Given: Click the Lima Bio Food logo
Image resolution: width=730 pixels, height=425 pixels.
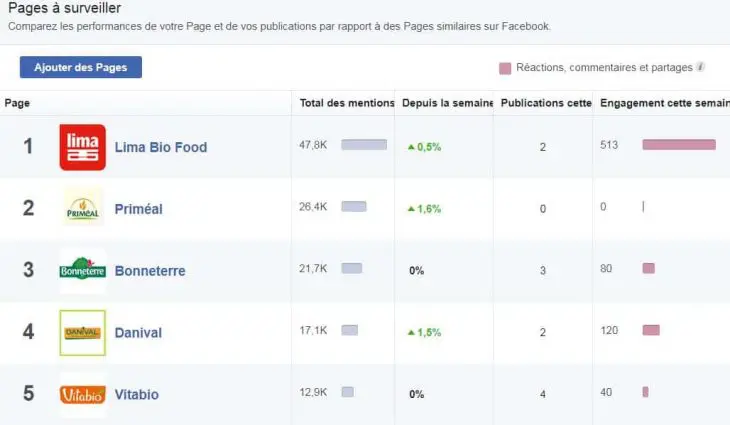Looking at the screenshot, I should point(82,147).
